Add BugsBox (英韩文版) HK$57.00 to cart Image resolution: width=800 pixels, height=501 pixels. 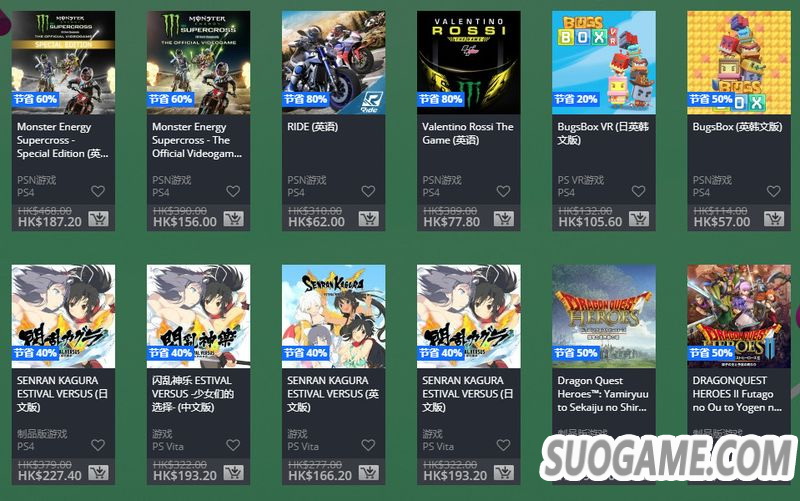tap(774, 219)
